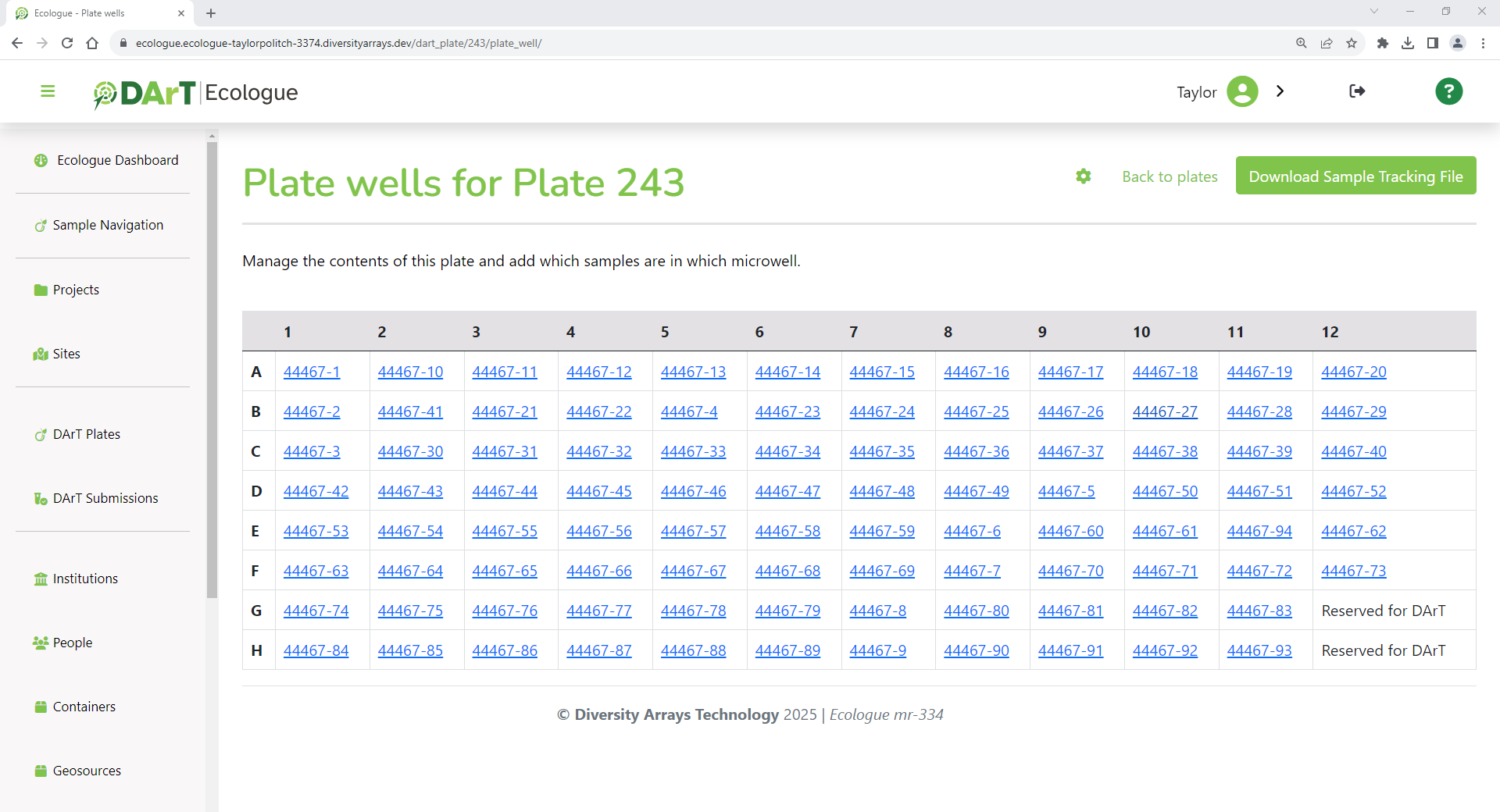
Task: Click the Containers sidebar icon
Action: (40, 707)
